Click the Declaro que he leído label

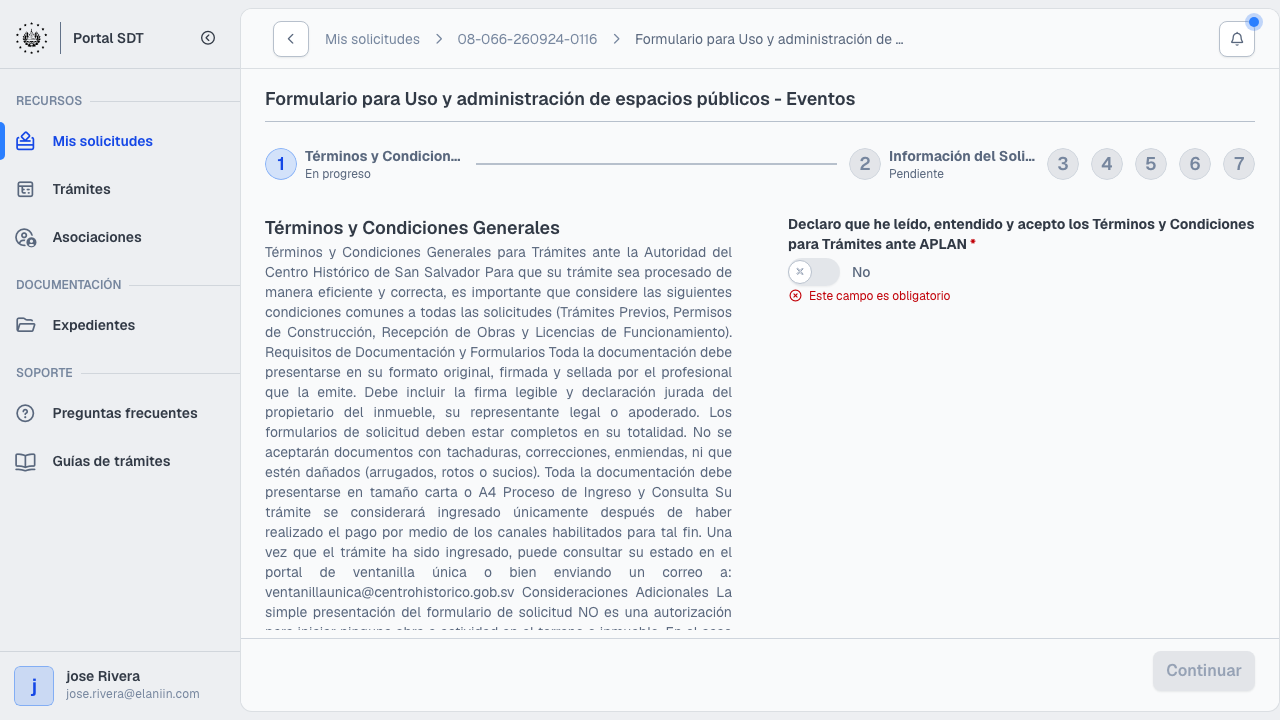1021,234
